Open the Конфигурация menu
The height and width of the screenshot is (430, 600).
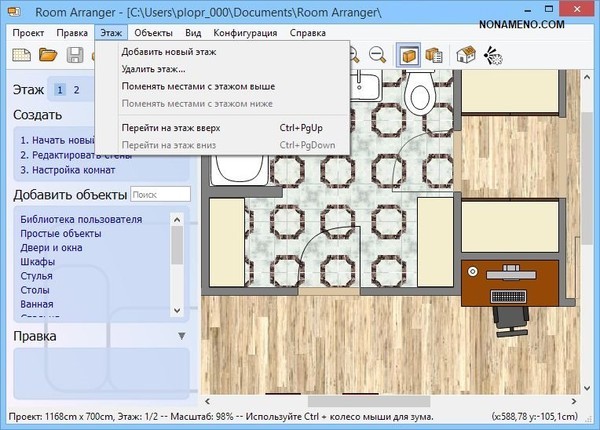(x=244, y=33)
